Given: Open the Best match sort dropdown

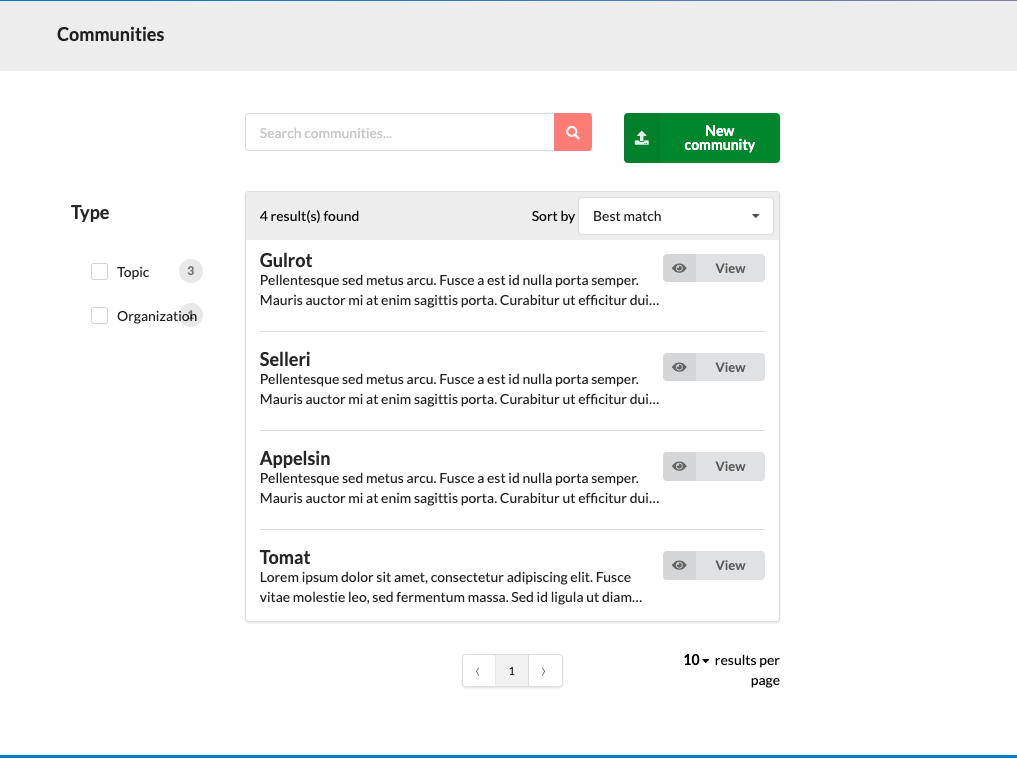Looking at the screenshot, I should pyautogui.click(x=675, y=215).
